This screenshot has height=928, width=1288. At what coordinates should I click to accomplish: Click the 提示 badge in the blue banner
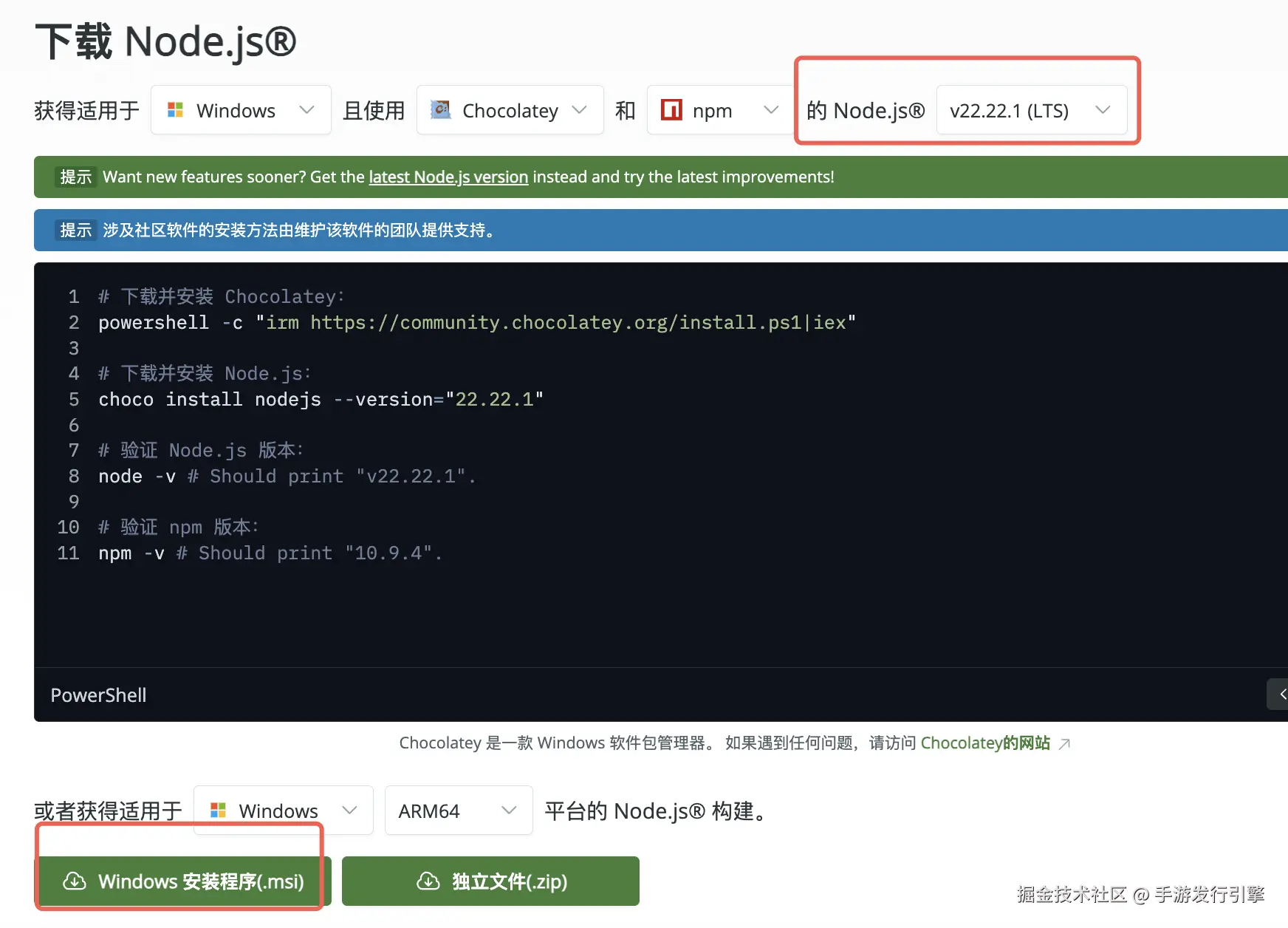tap(76, 230)
